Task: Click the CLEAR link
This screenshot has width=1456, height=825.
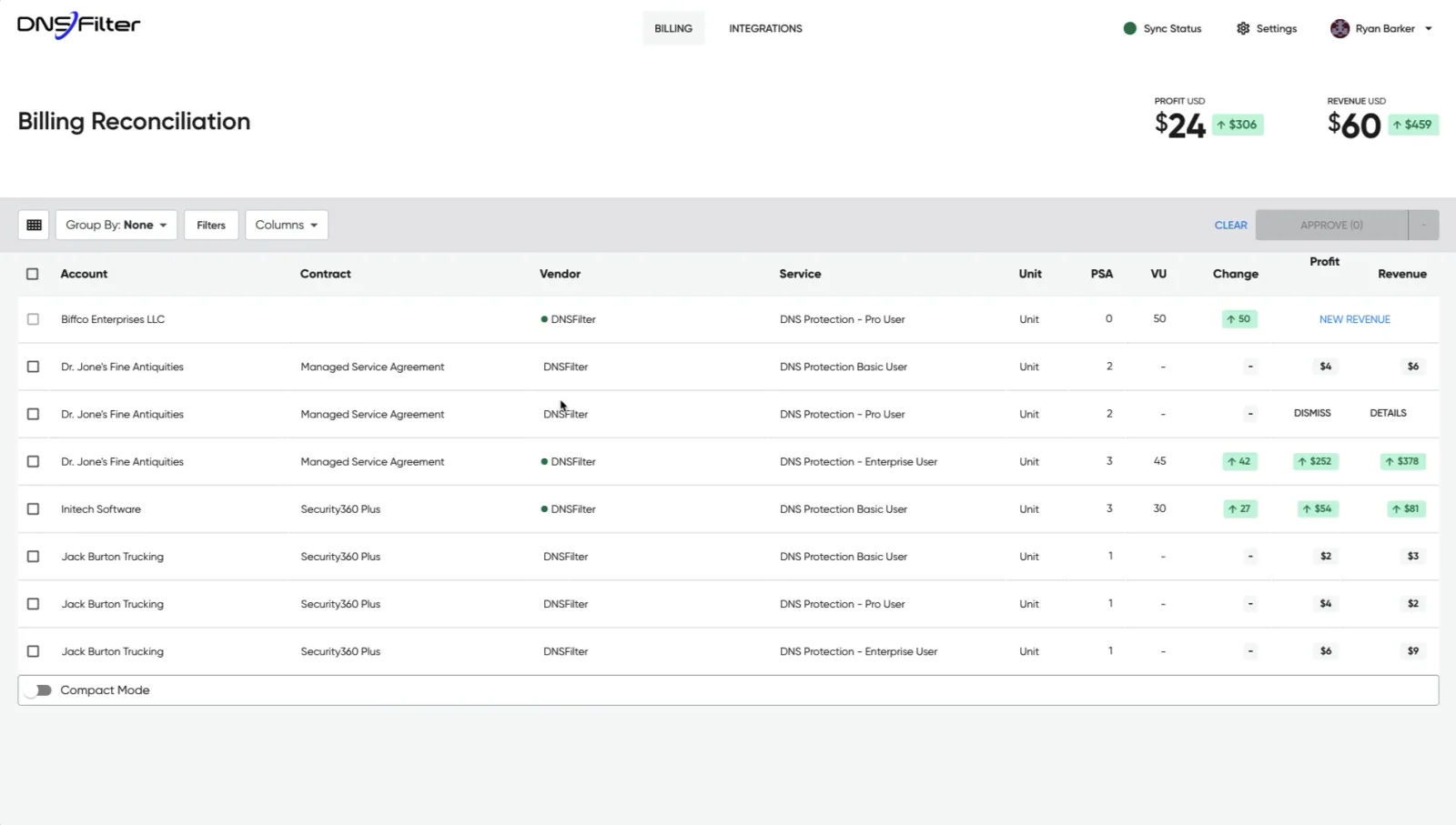Action: click(x=1230, y=225)
